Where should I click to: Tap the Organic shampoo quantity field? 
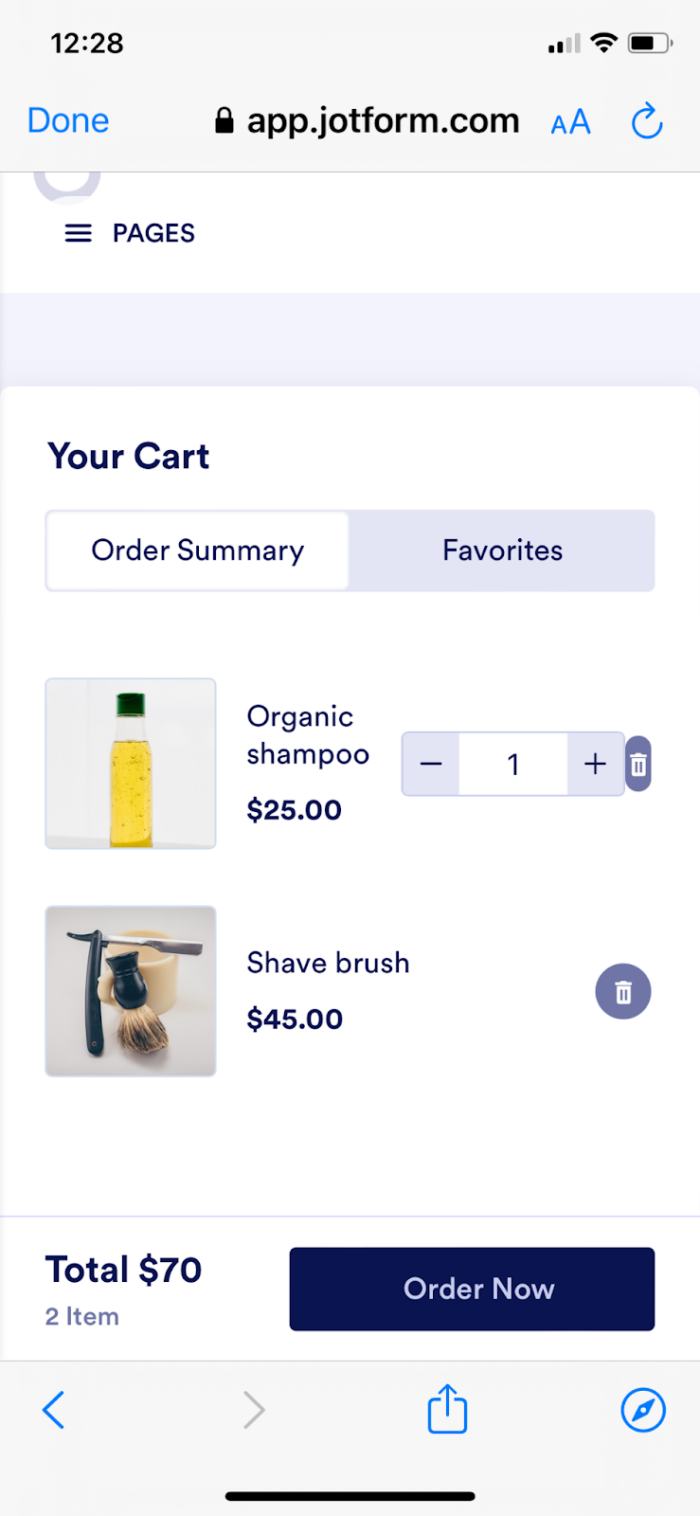[x=513, y=765]
